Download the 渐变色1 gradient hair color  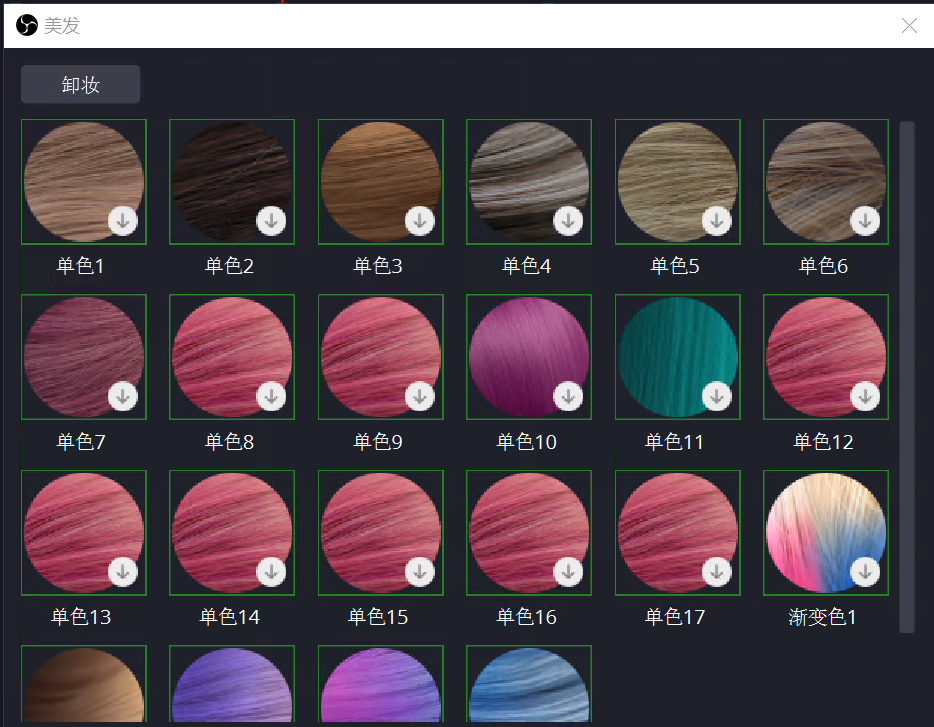tap(865, 572)
